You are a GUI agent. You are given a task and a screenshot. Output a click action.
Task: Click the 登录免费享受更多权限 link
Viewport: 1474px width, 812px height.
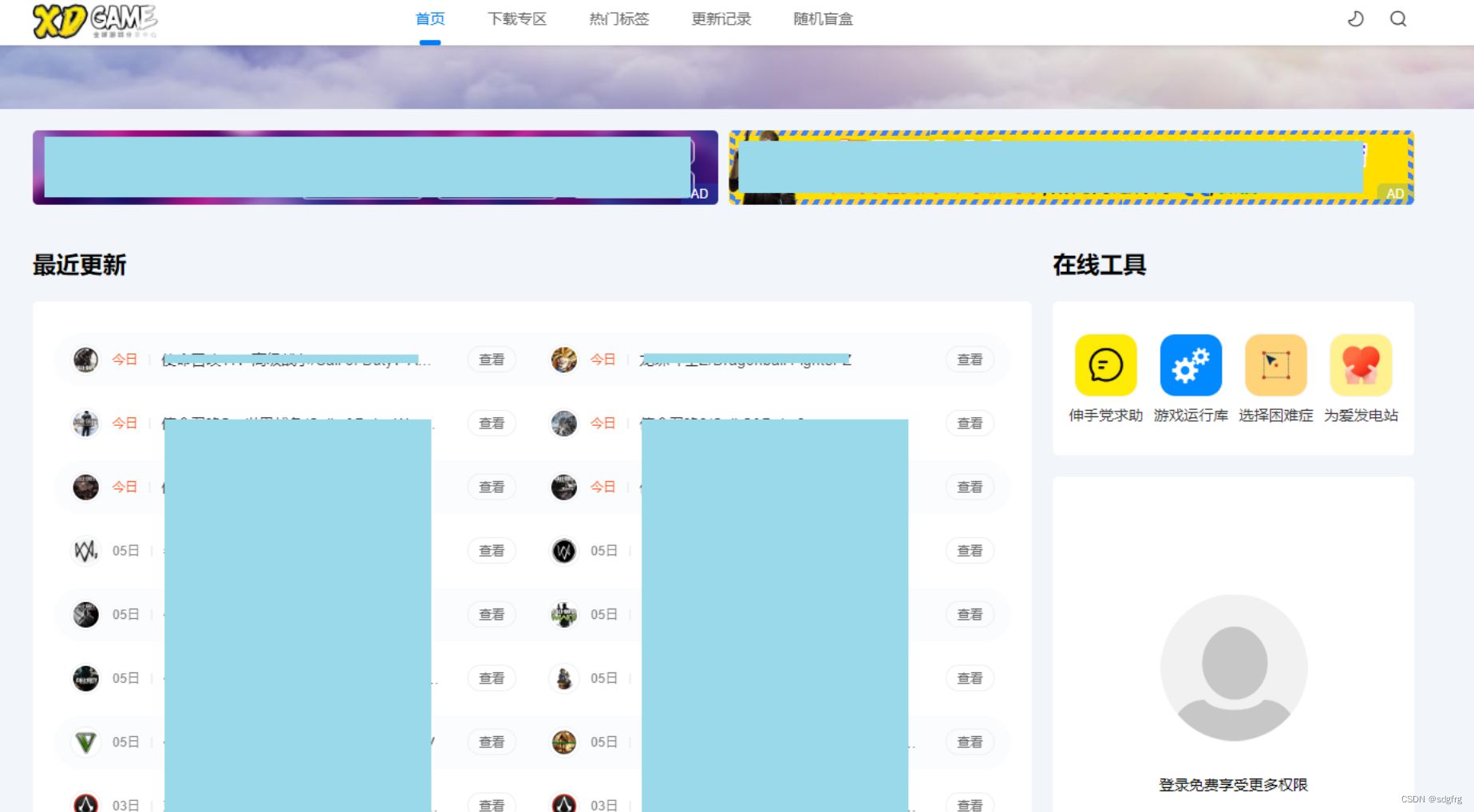point(1234,785)
